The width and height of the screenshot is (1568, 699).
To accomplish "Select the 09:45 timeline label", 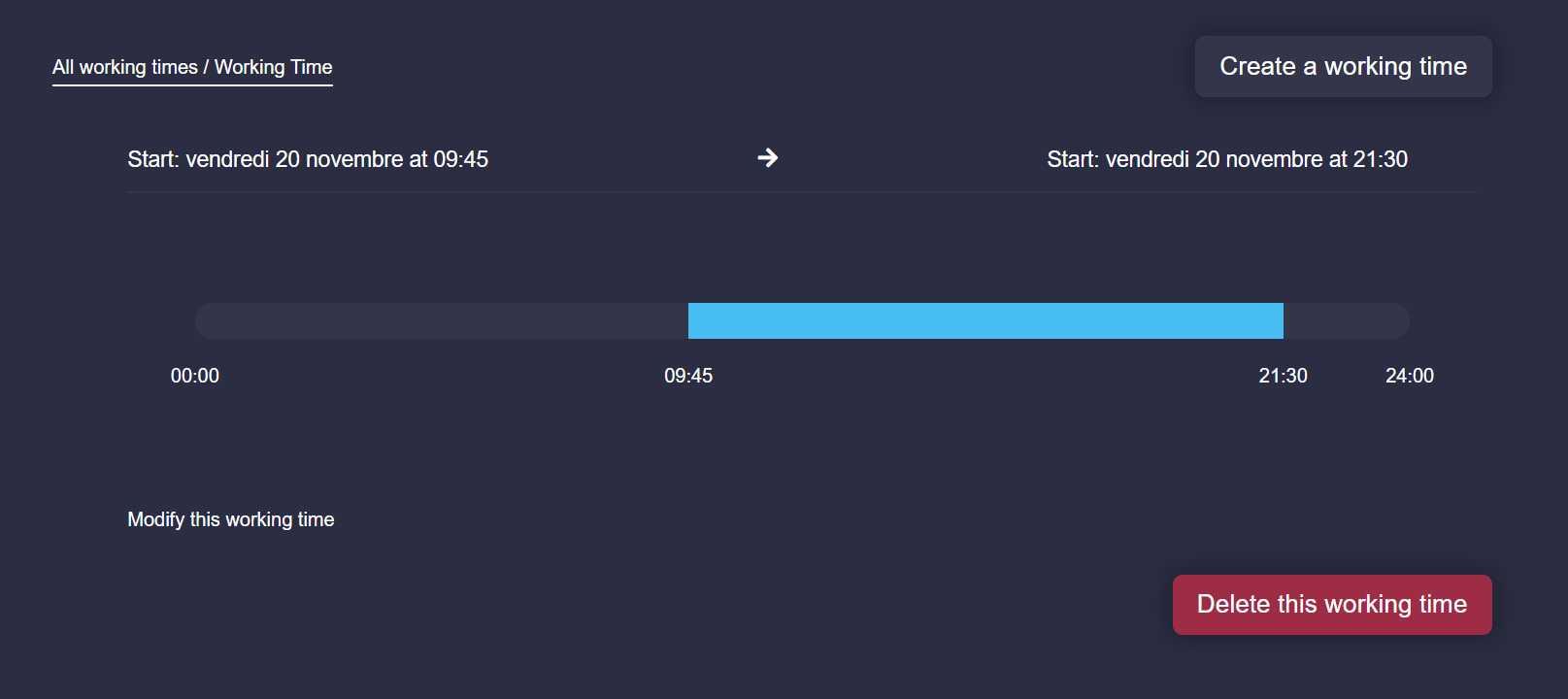I will tap(688, 376).
